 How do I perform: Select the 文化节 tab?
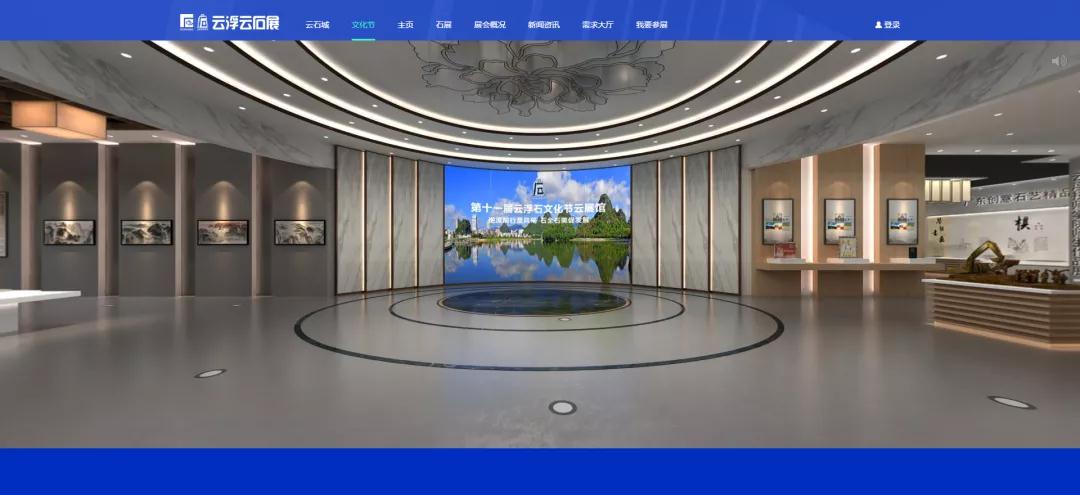click(363, 25)
